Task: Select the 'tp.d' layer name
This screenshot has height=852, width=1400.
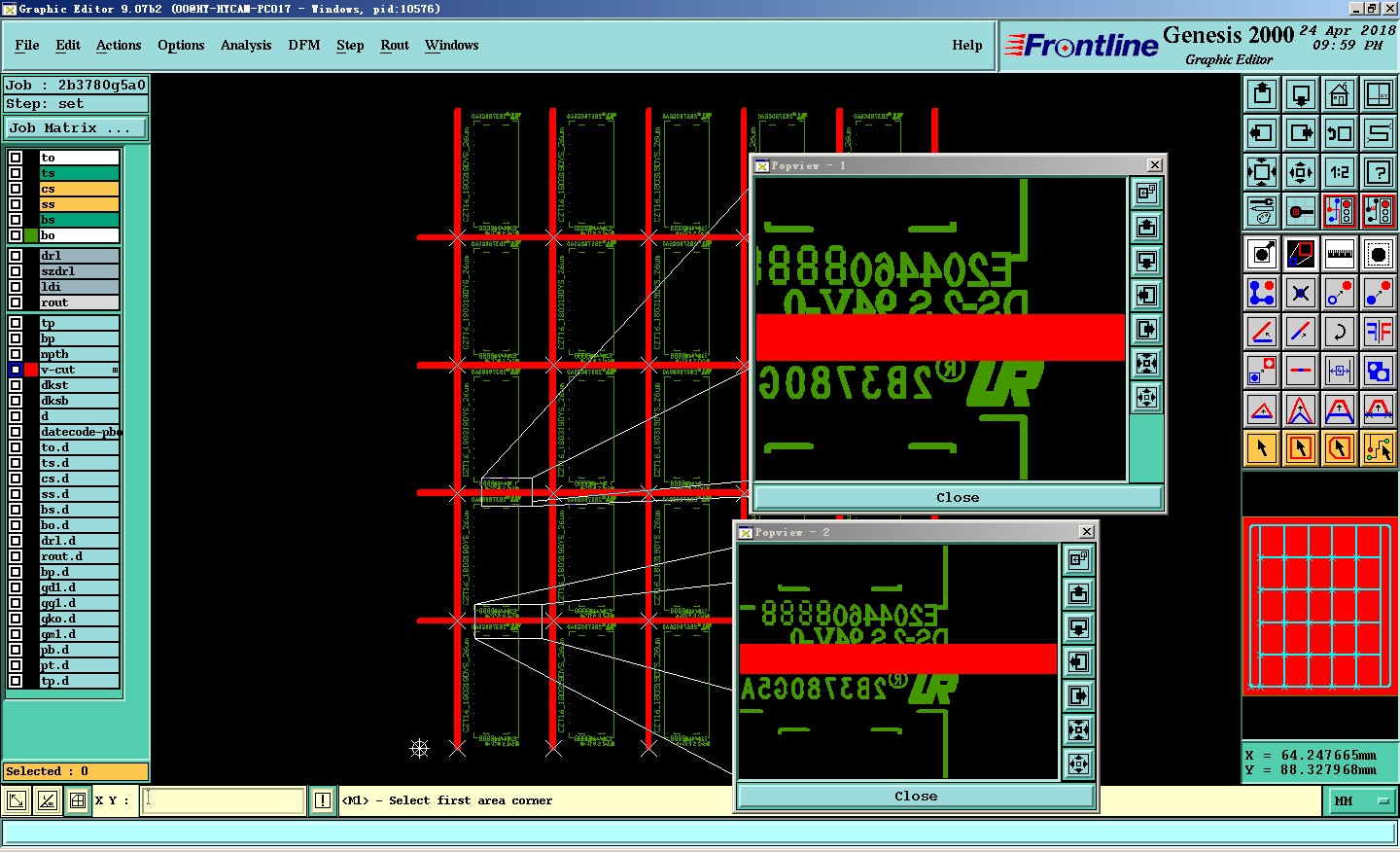Action: tap(79, 681)
